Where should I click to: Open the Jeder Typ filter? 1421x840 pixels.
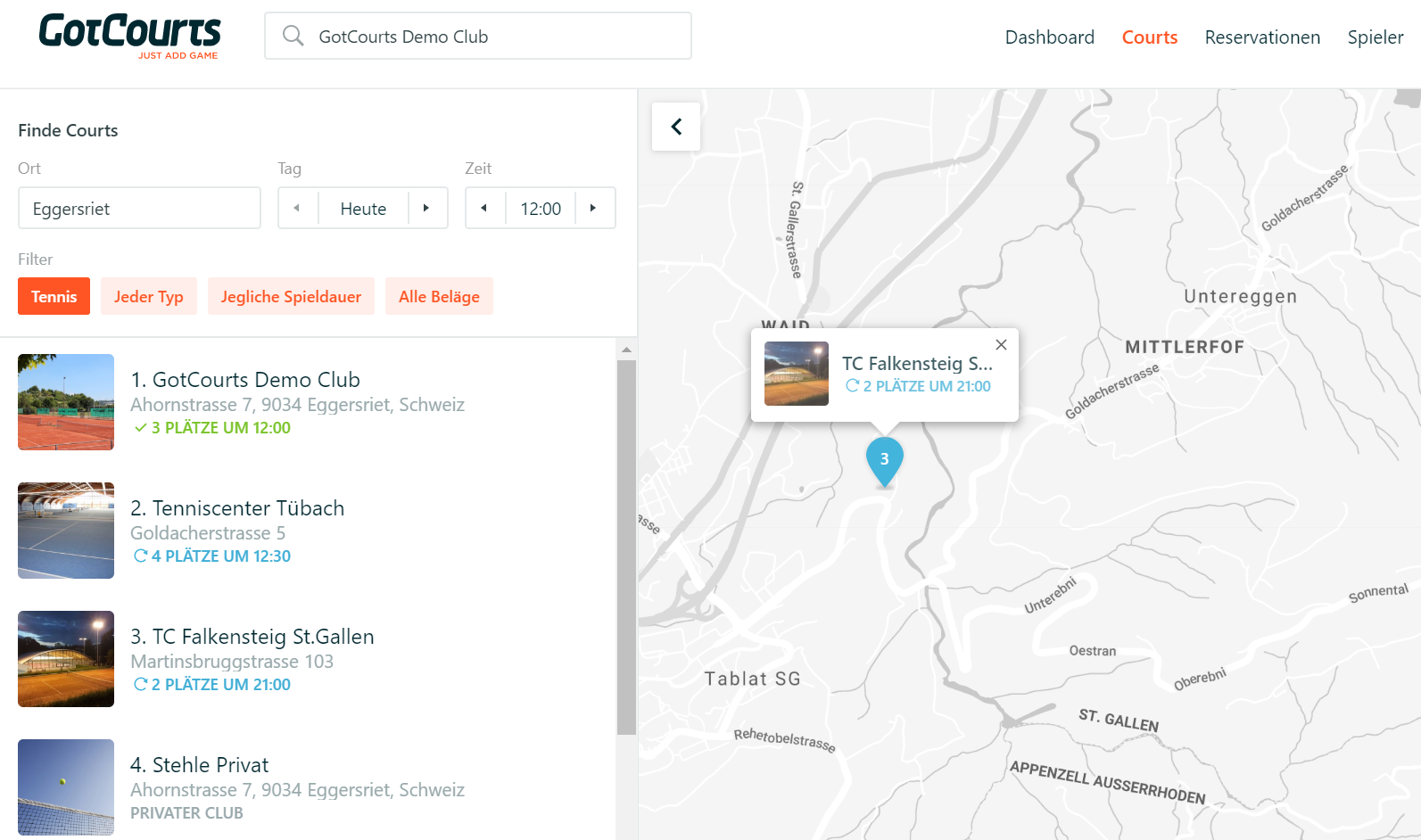pyautogui.click(x=149, y=296)
